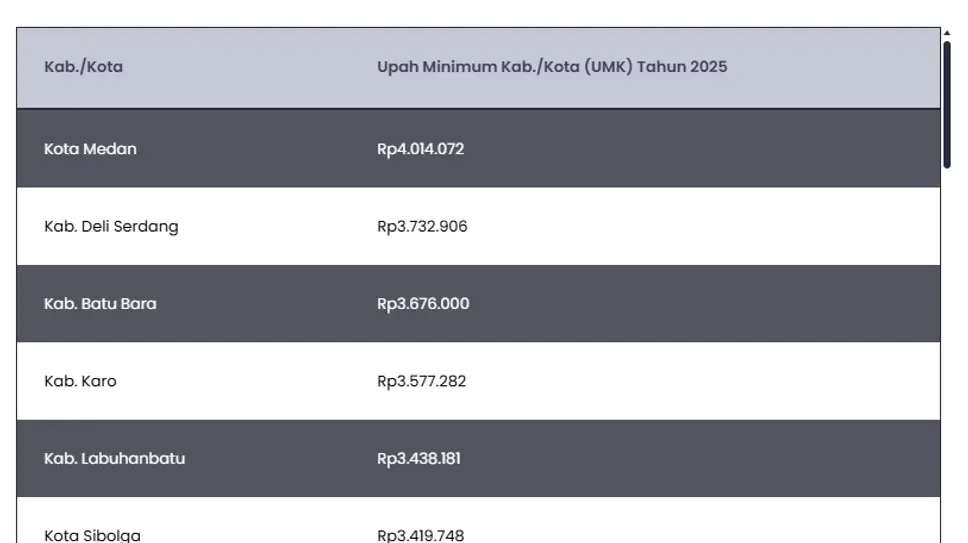Click the Rp3.577.282 wage value
968x543 pixels.
click(422, 381)
